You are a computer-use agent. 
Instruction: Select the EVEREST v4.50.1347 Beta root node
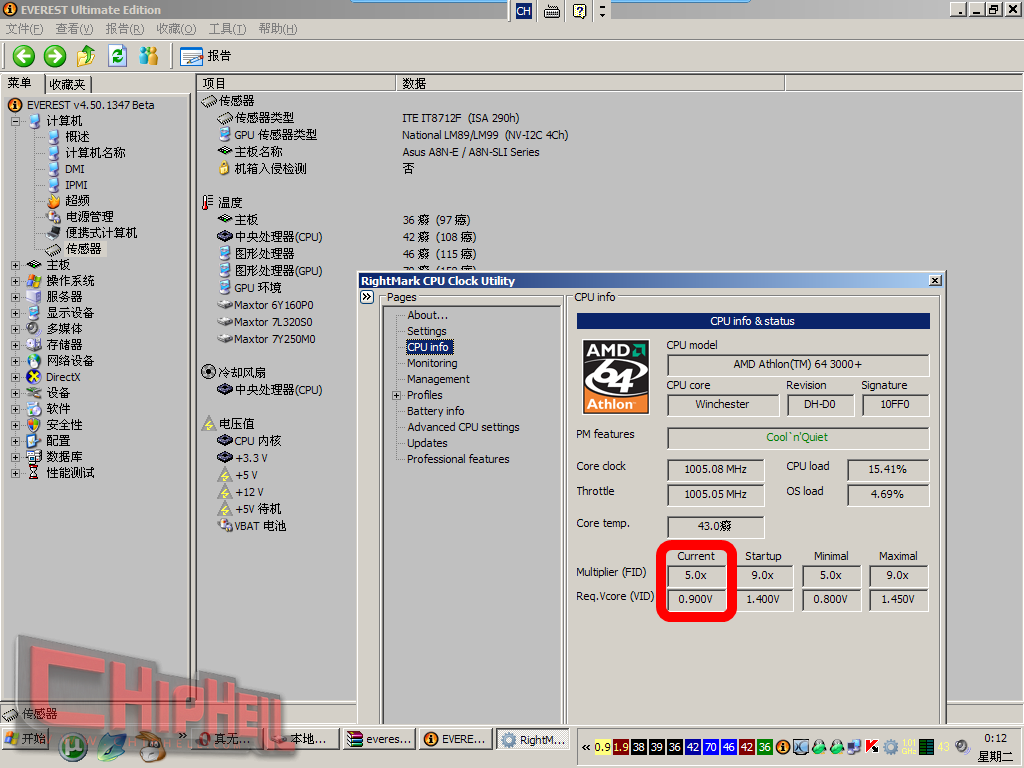coord(90,105)
